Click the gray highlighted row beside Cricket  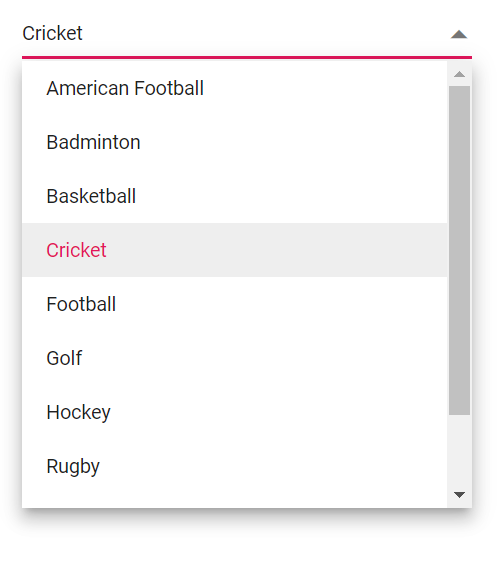tap(277, 250)
